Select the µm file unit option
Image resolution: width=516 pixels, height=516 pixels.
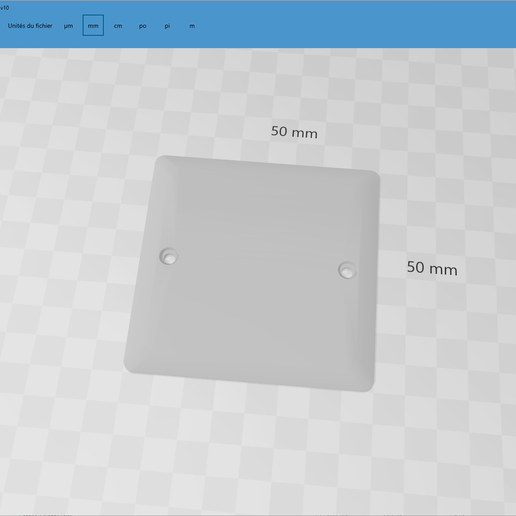point(68,26)
